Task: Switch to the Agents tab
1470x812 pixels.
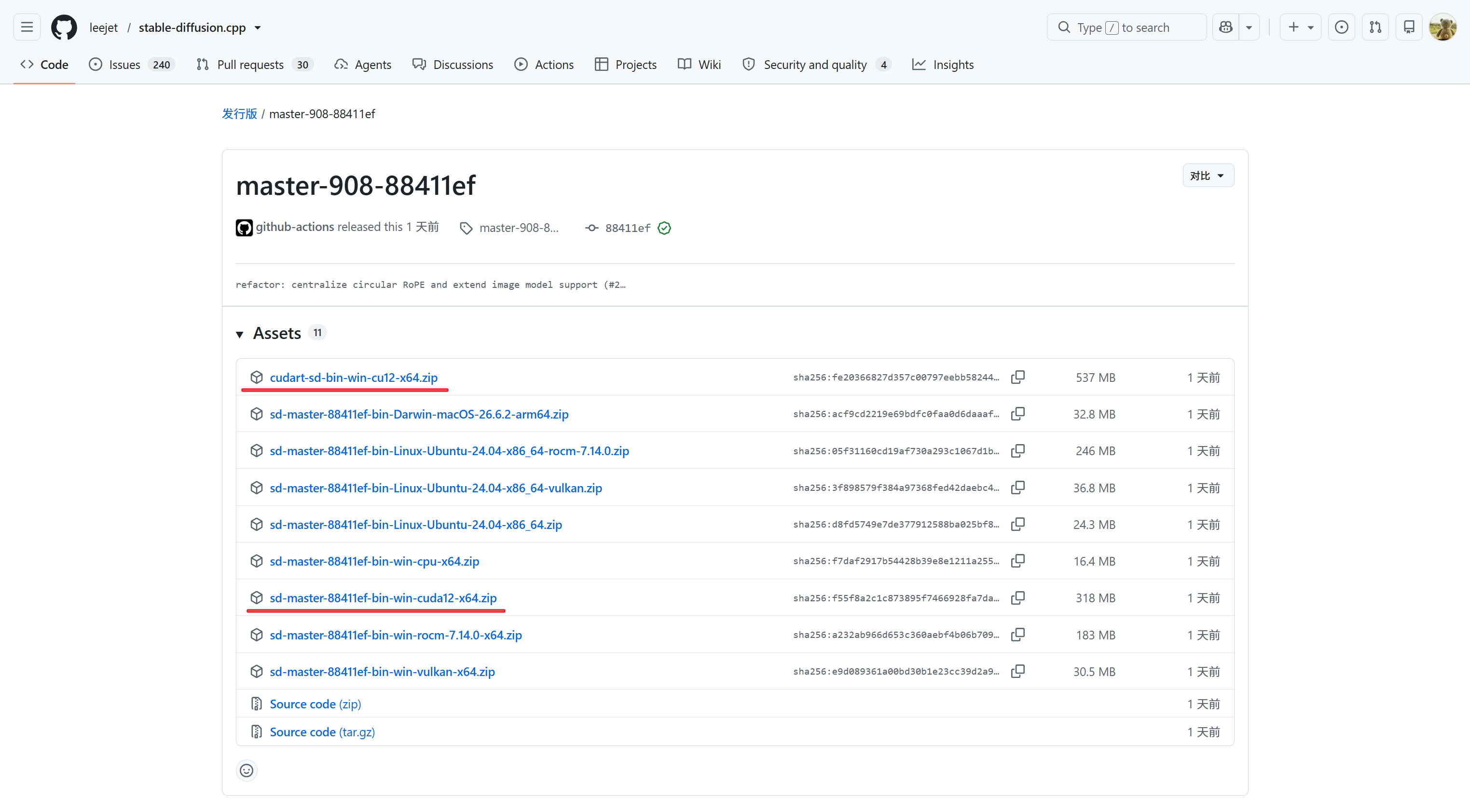Action: click(363, 65)
